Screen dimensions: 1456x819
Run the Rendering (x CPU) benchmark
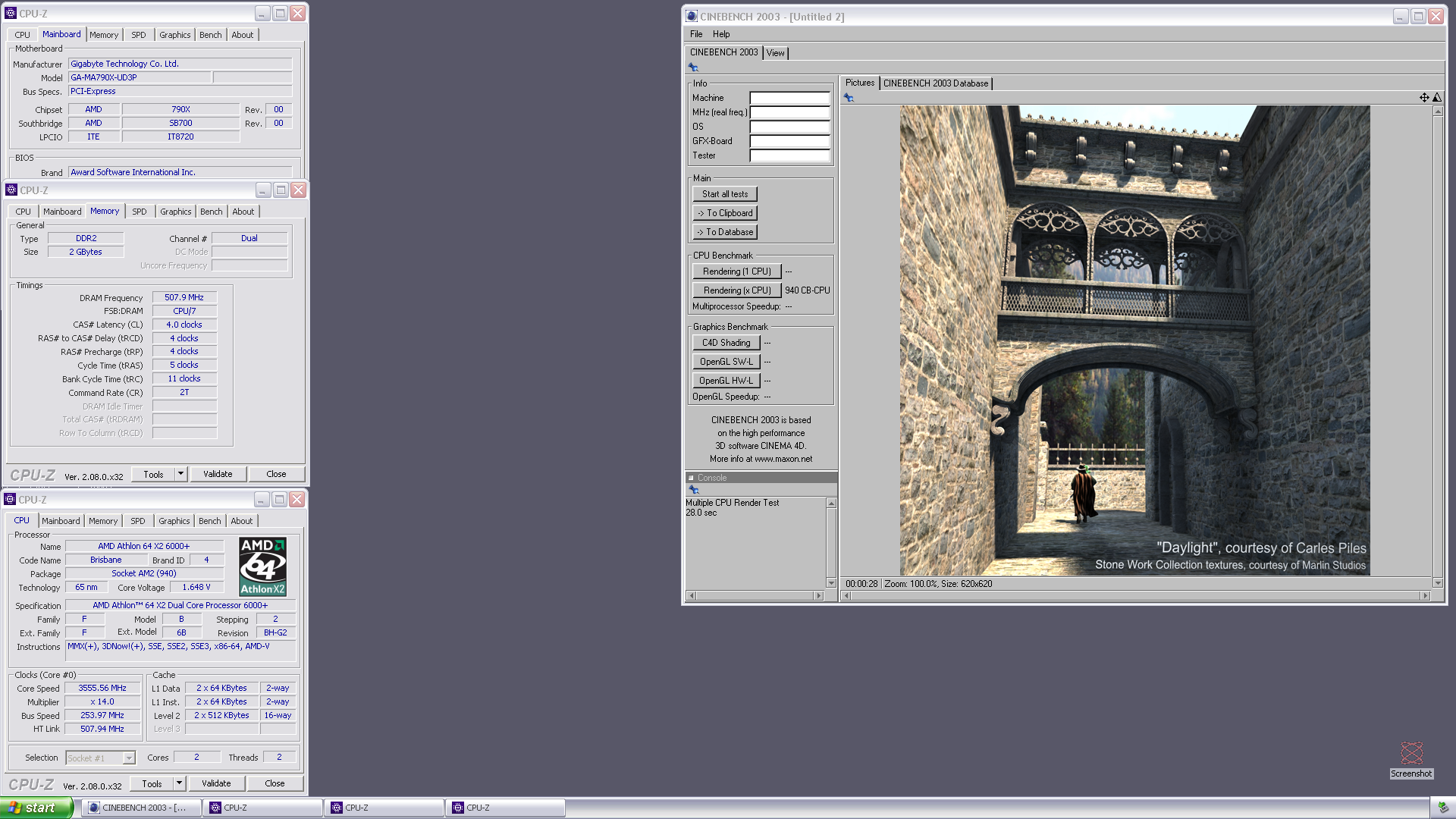(x=736, y=290)
